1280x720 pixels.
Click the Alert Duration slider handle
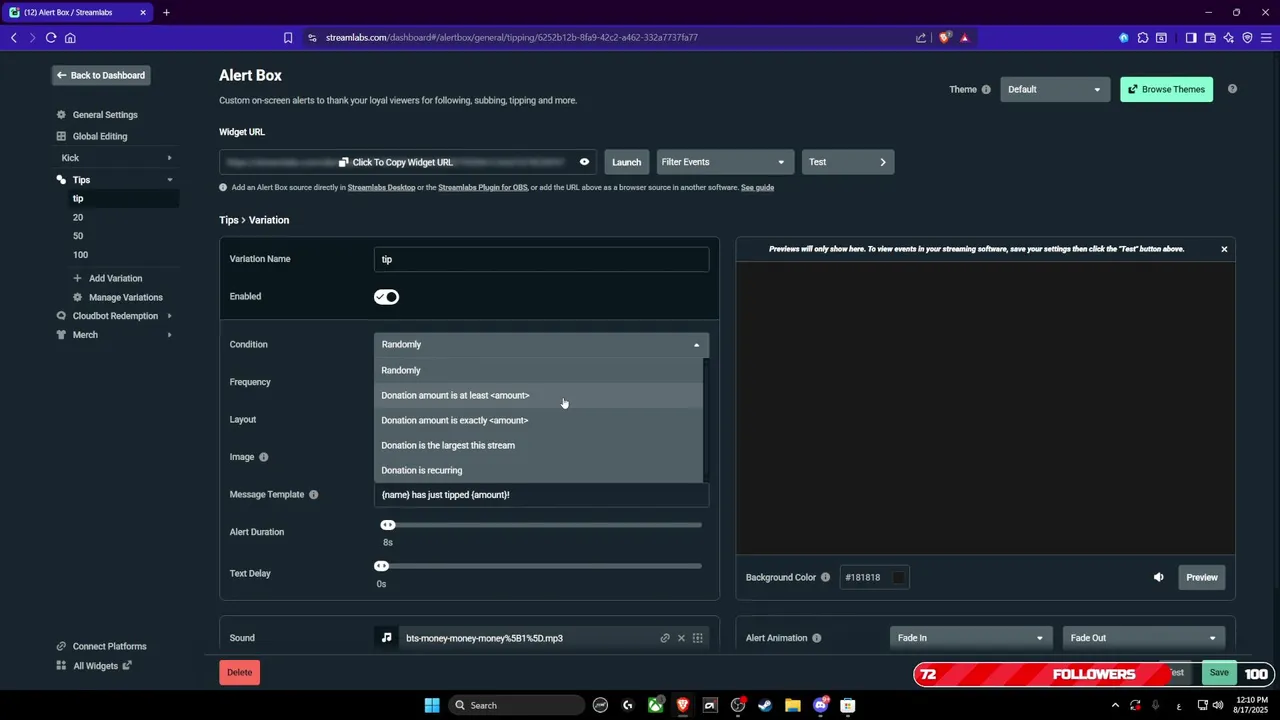coord(388,525)
